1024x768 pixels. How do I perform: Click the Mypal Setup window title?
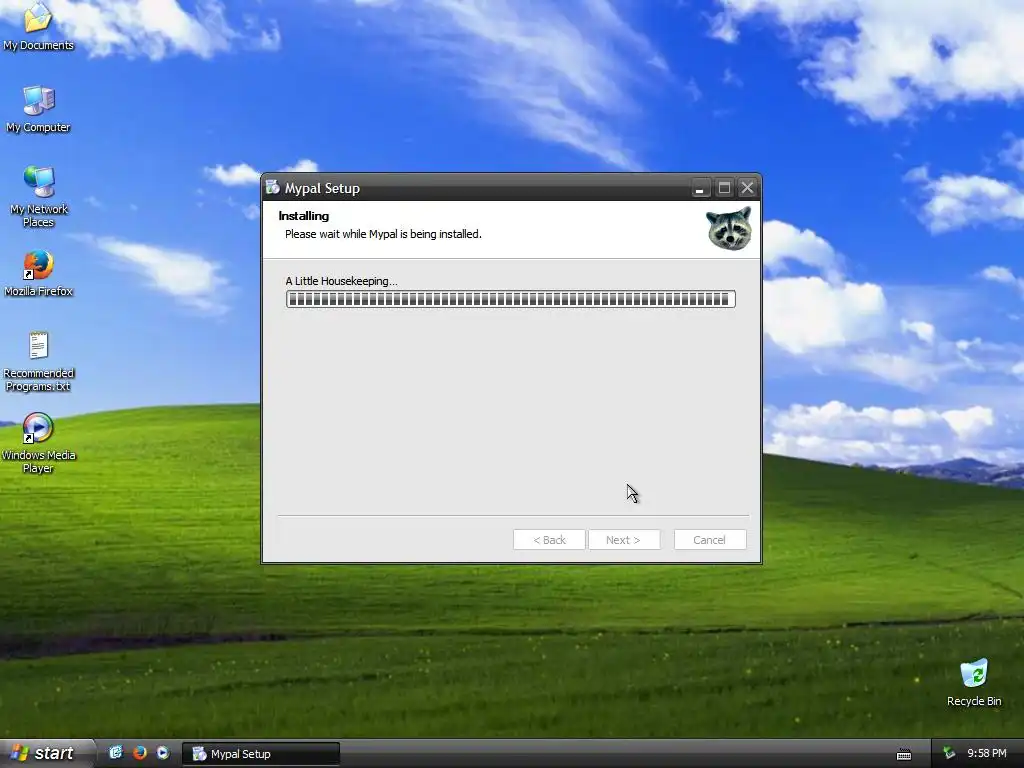(322, 189)
